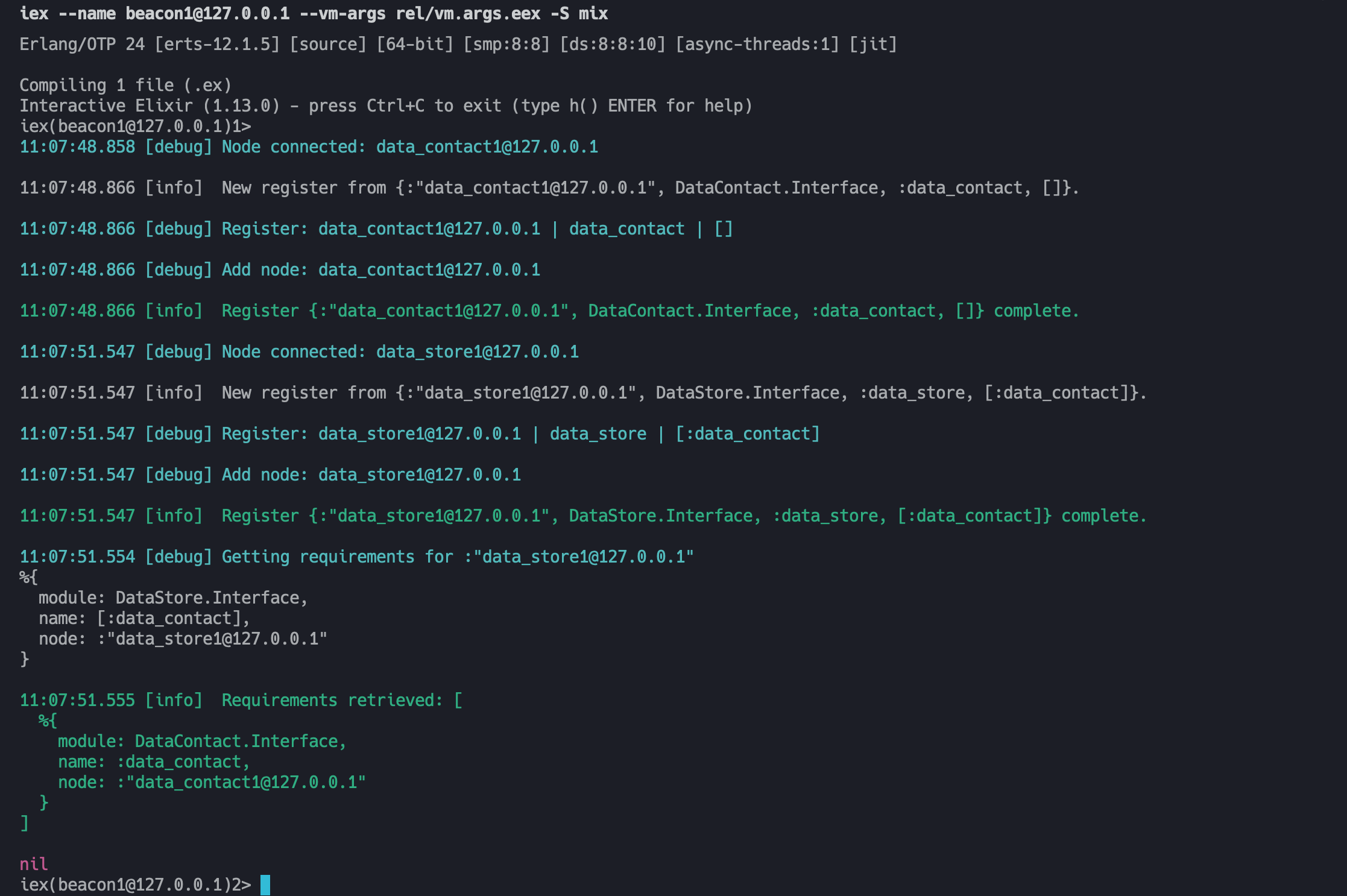Click green Register data_contact1 complete line
The width and height of the screenshot is (1347, 896).
[549, 311]
